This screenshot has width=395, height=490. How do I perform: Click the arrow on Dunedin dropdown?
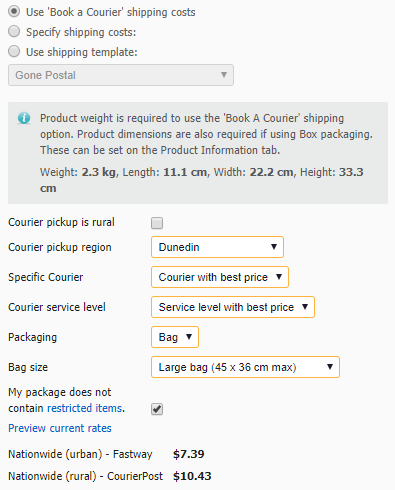click(274, 247)
